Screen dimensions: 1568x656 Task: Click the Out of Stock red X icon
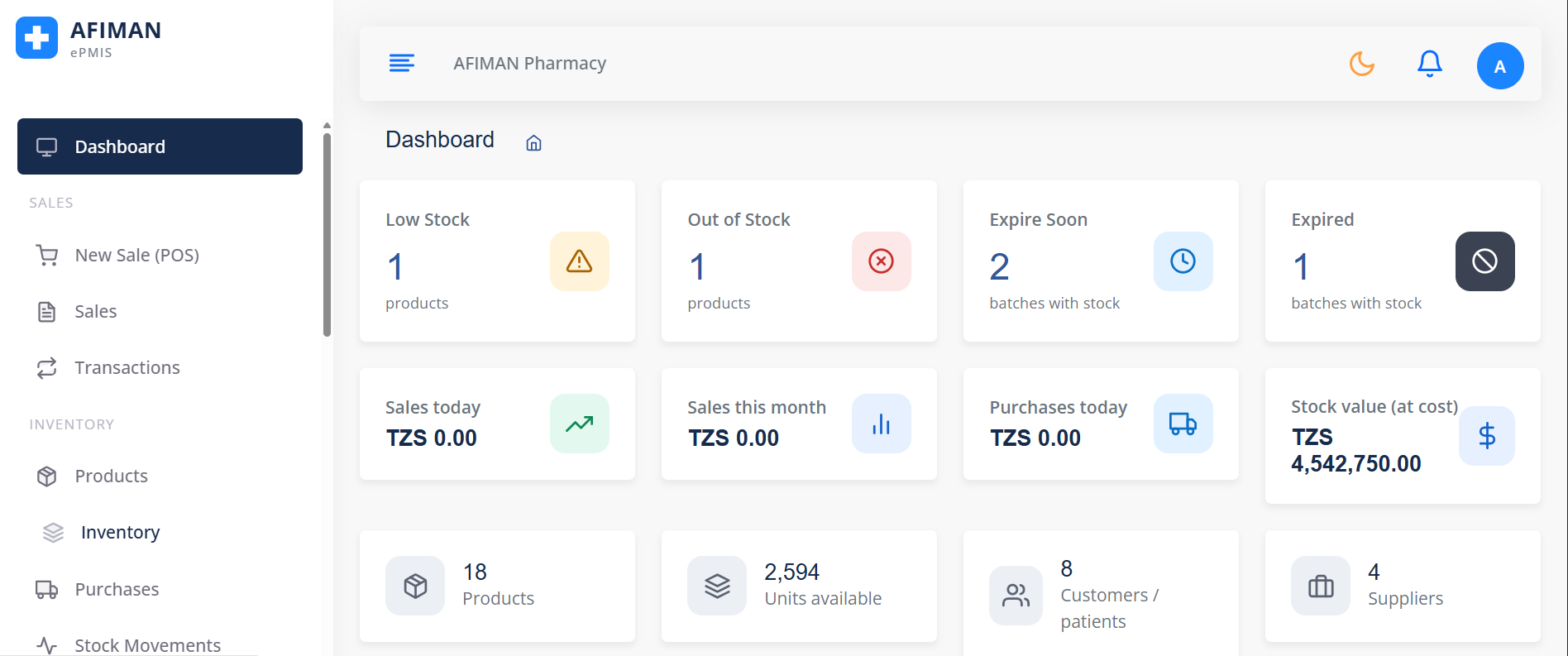pyautogui.click(x=882, y=261)
